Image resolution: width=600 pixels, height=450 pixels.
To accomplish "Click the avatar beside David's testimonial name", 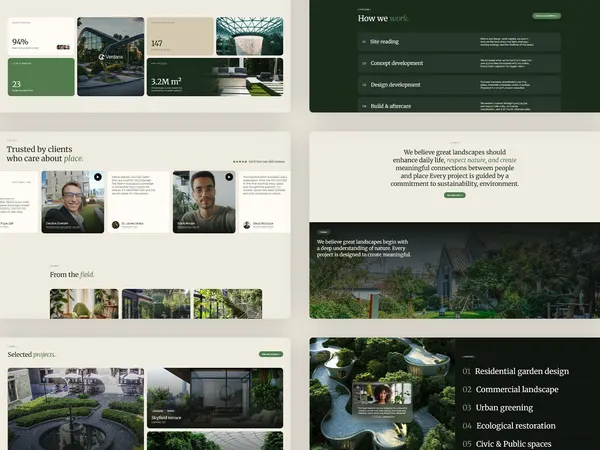I will point(247,225).
